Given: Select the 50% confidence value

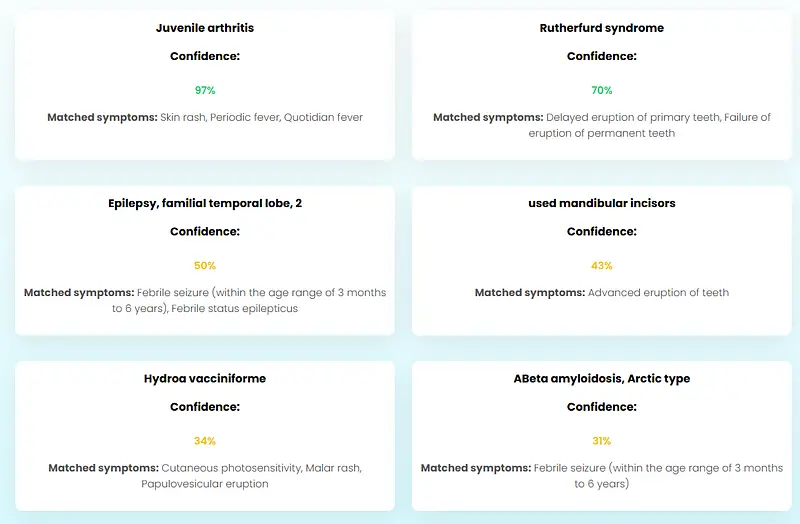Looking at the screenshot, I should tap(205, 266).
